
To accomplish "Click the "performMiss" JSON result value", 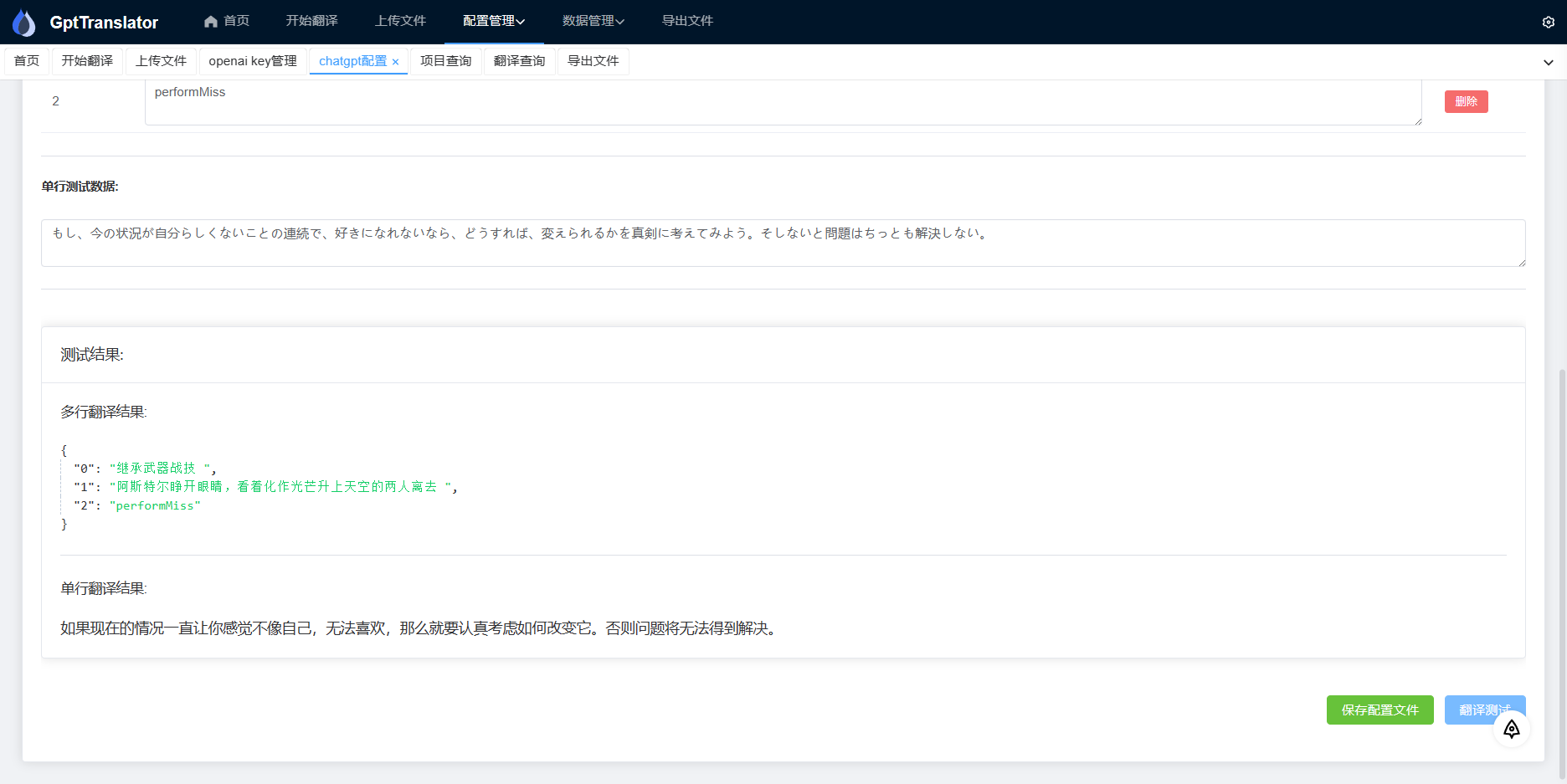I will pyautogui.click(x=155, y=505).
